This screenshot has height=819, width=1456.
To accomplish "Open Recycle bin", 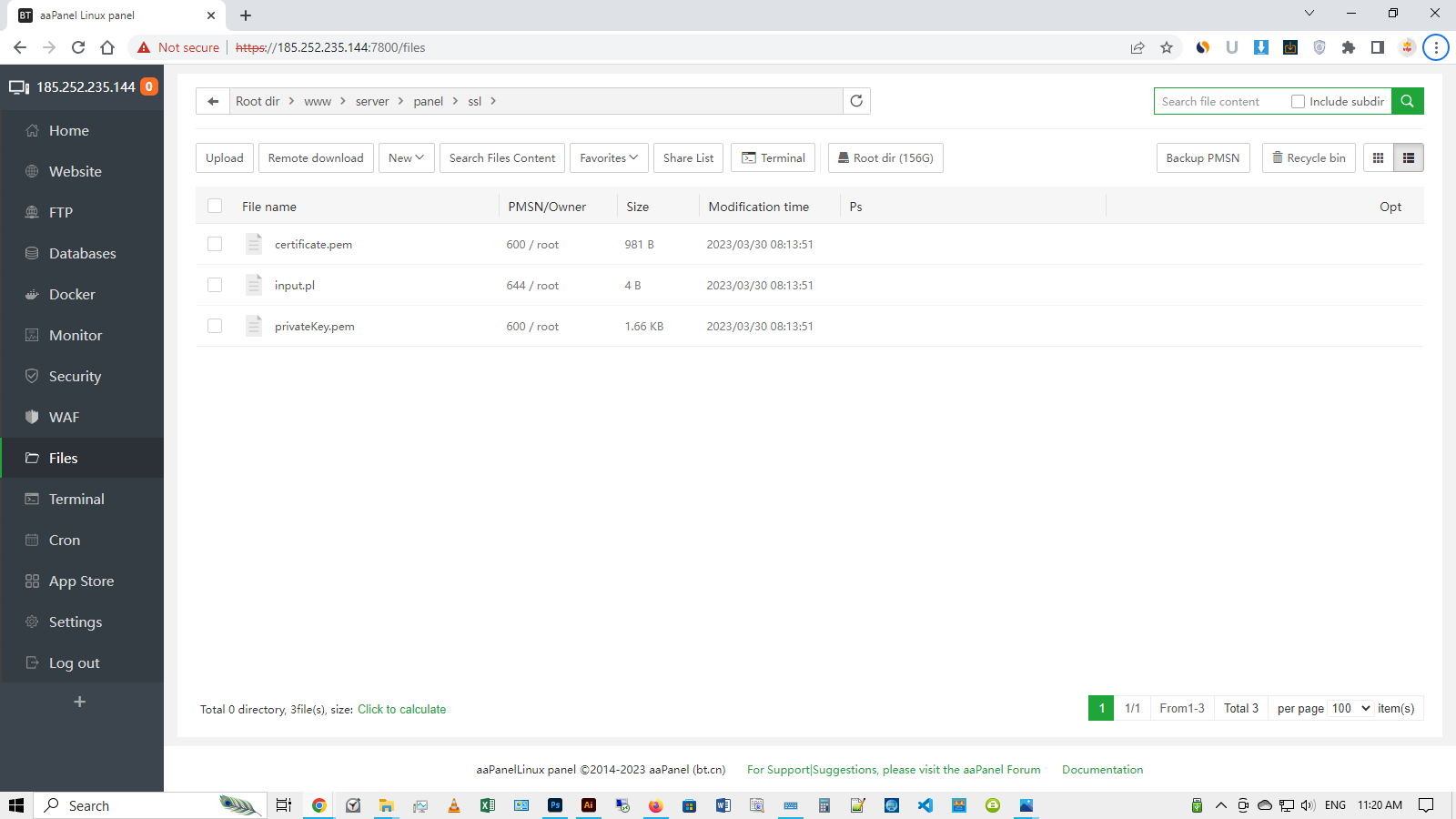I will pyautogui.click(x=1309, y=158).
